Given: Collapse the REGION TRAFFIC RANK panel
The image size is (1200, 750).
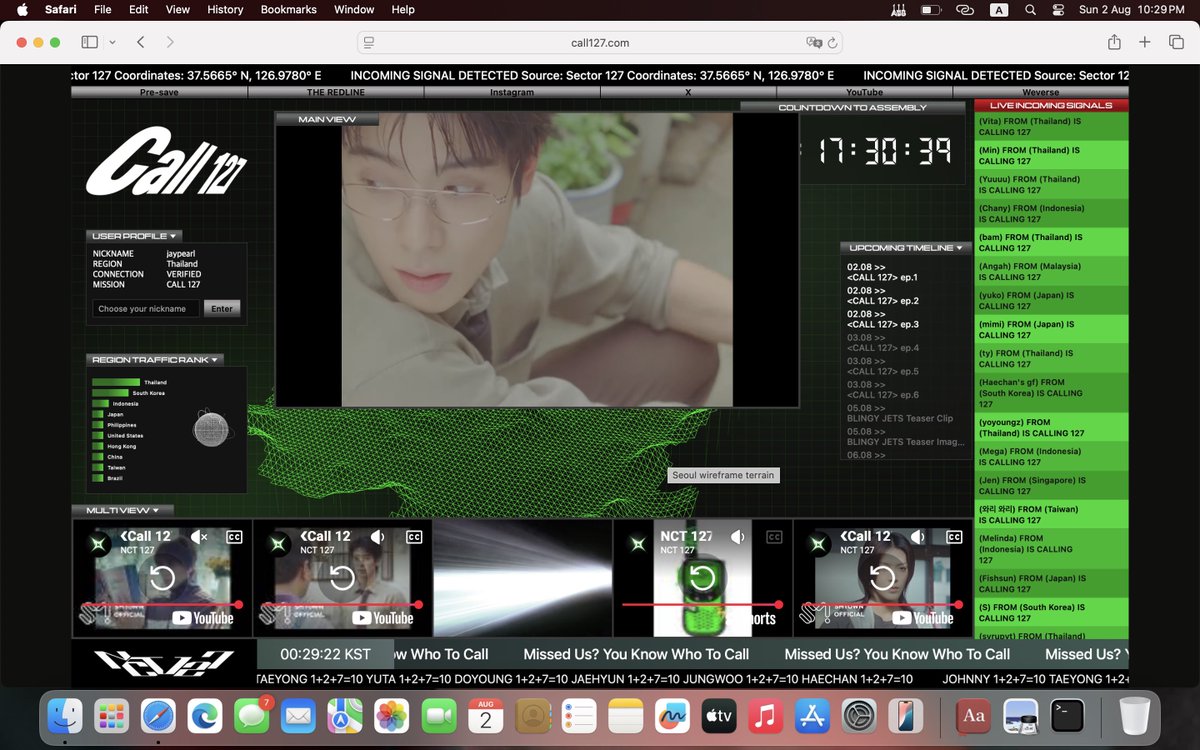Looking at the screenshot, I should click(154, 359).
